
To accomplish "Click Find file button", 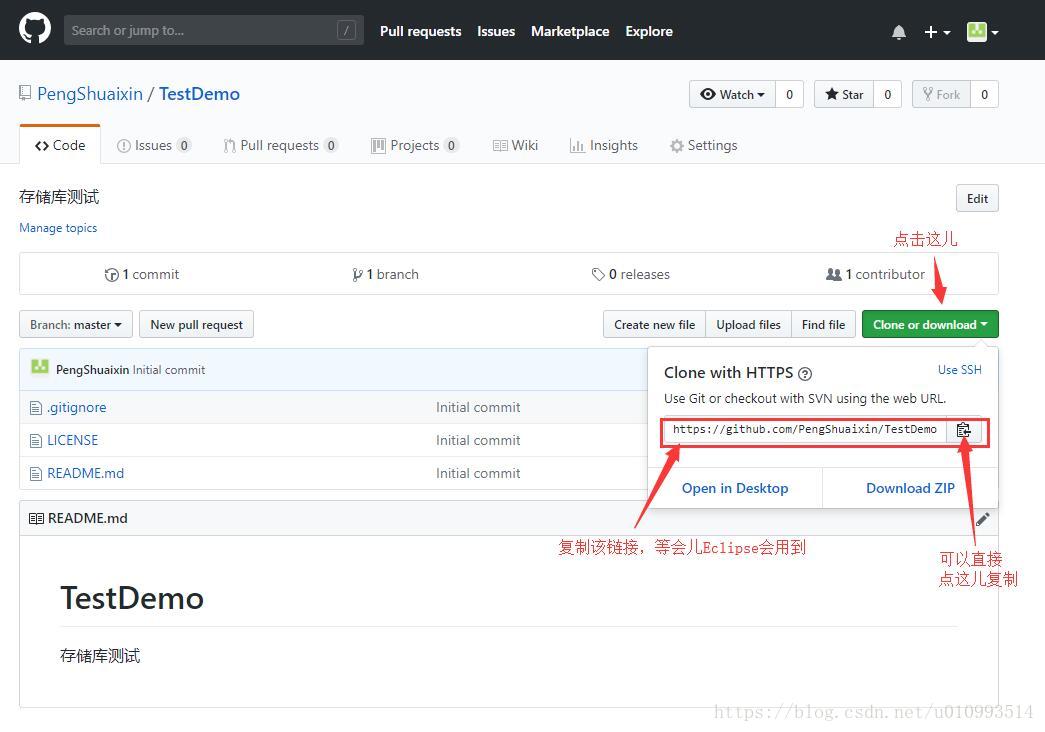I will 823,325.
